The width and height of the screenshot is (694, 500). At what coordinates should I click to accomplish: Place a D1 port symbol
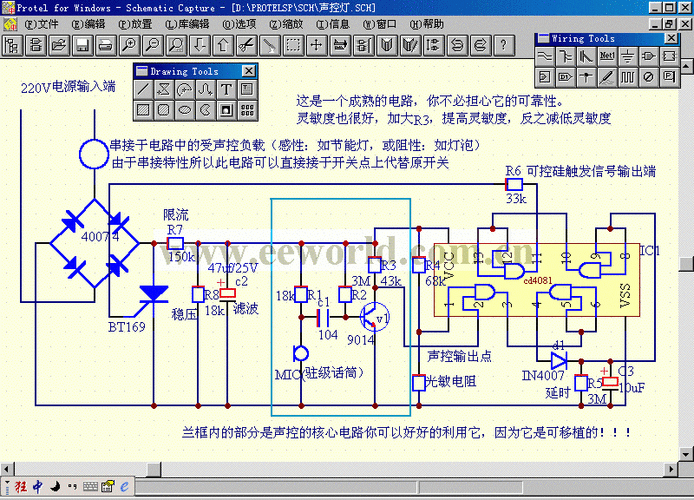[x=566, y=77]
